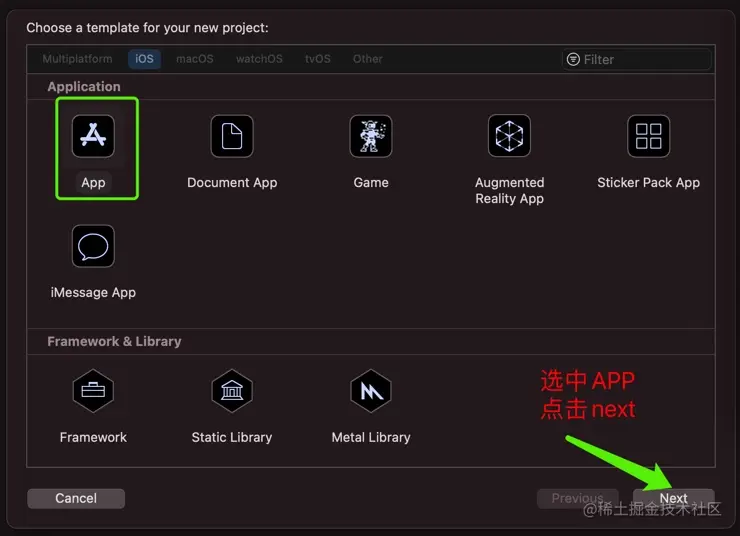Select the iMessage App template icon

point(93,246)
